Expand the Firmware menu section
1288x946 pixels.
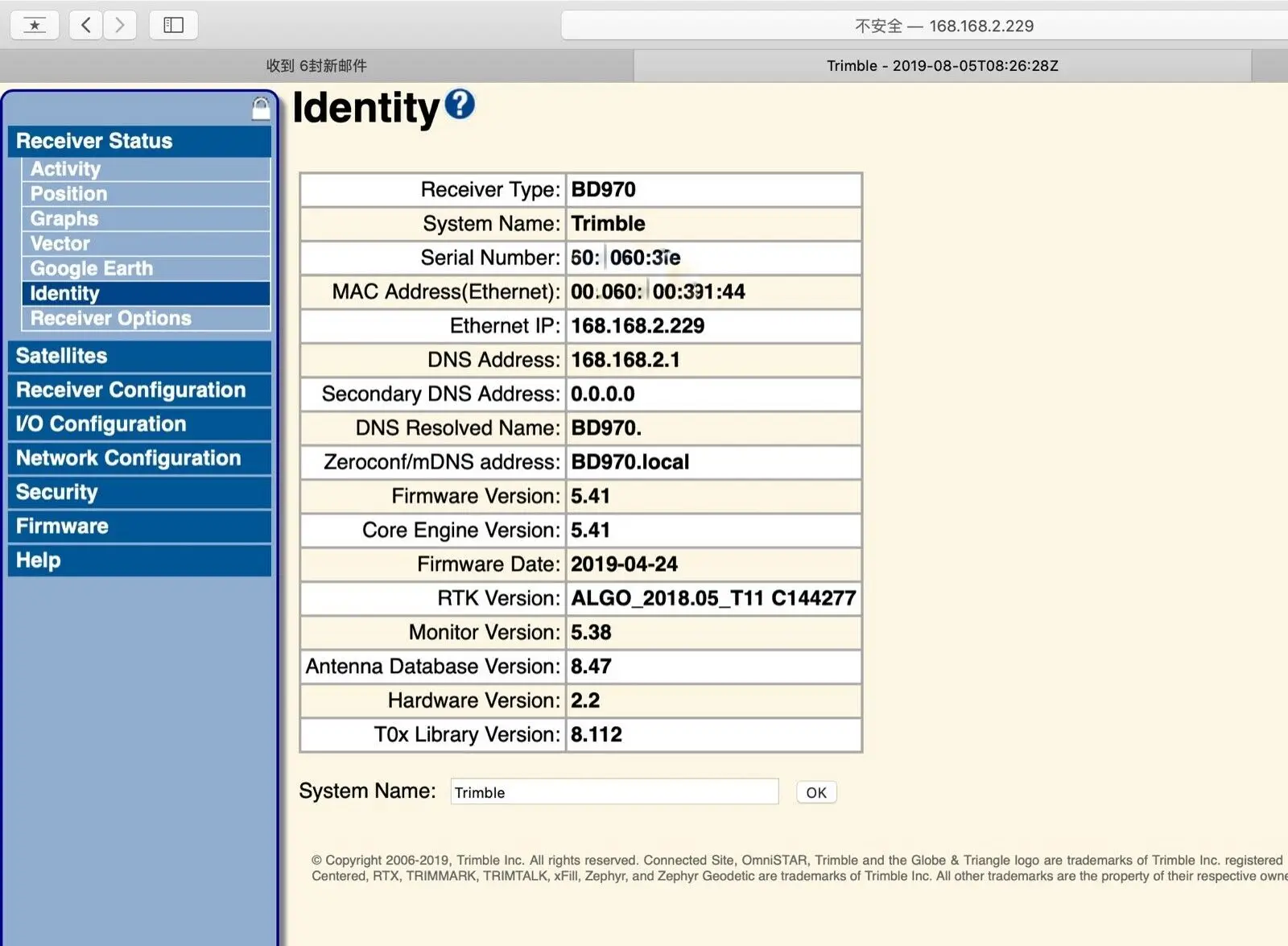139,527
